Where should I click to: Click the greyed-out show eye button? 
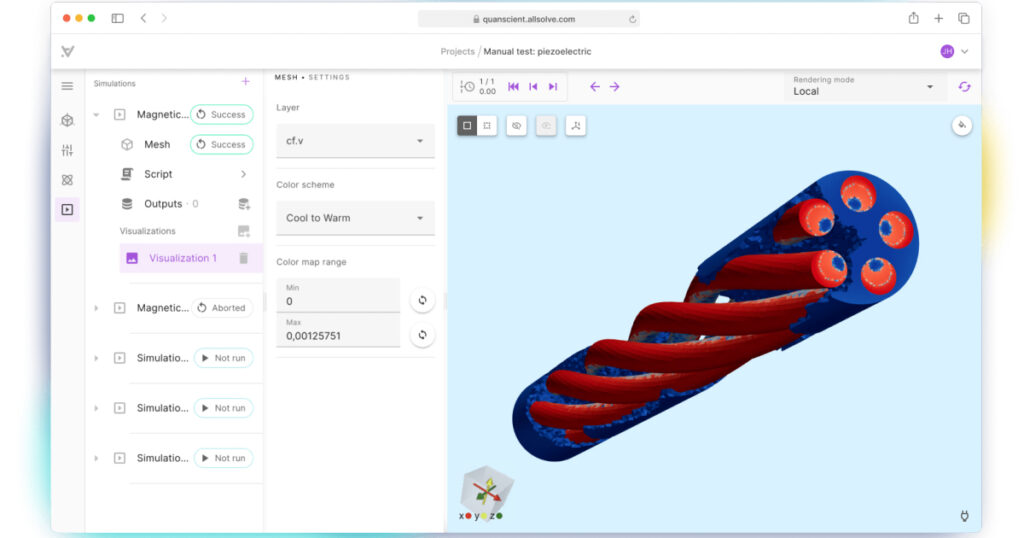[x=546, y=125]
